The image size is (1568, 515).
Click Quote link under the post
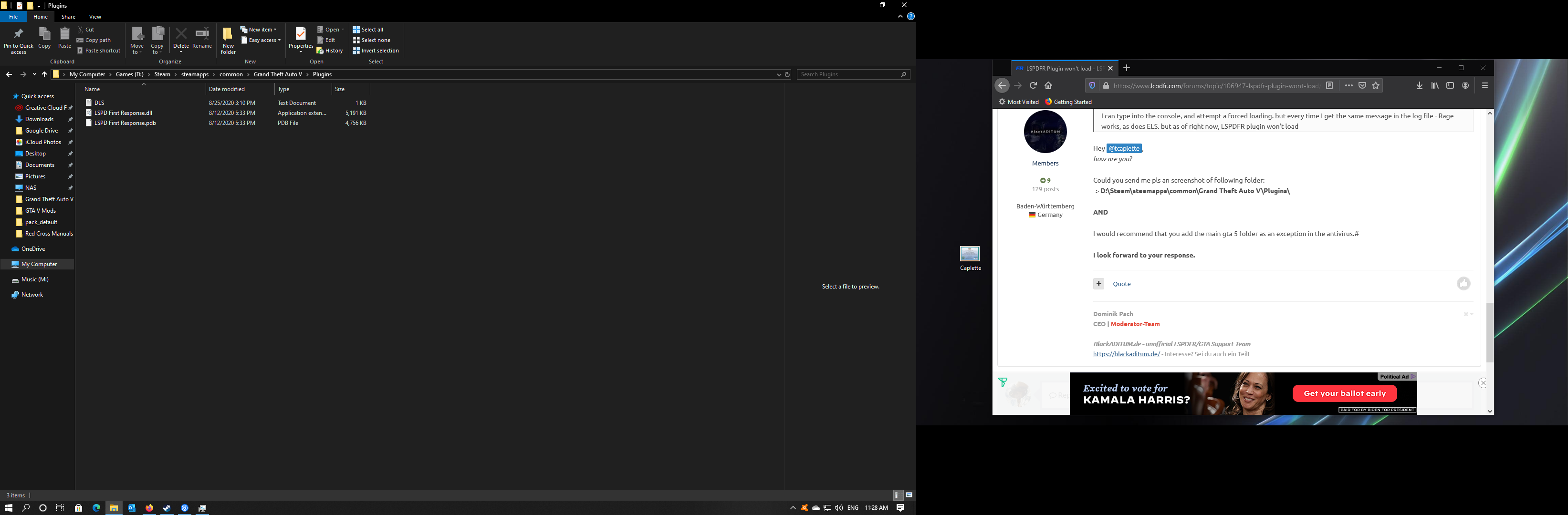(1121, 284)
